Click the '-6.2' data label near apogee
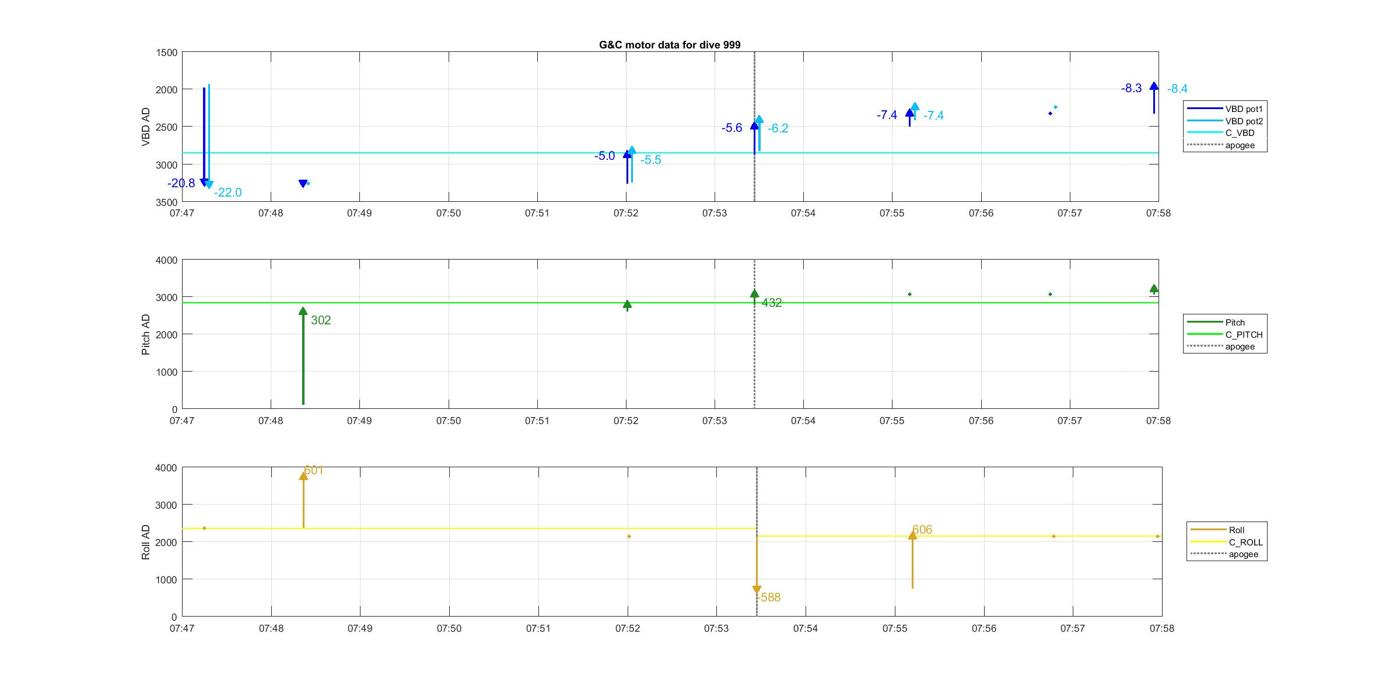Screen dimensions: 1400x693 (x=778, y=128)
